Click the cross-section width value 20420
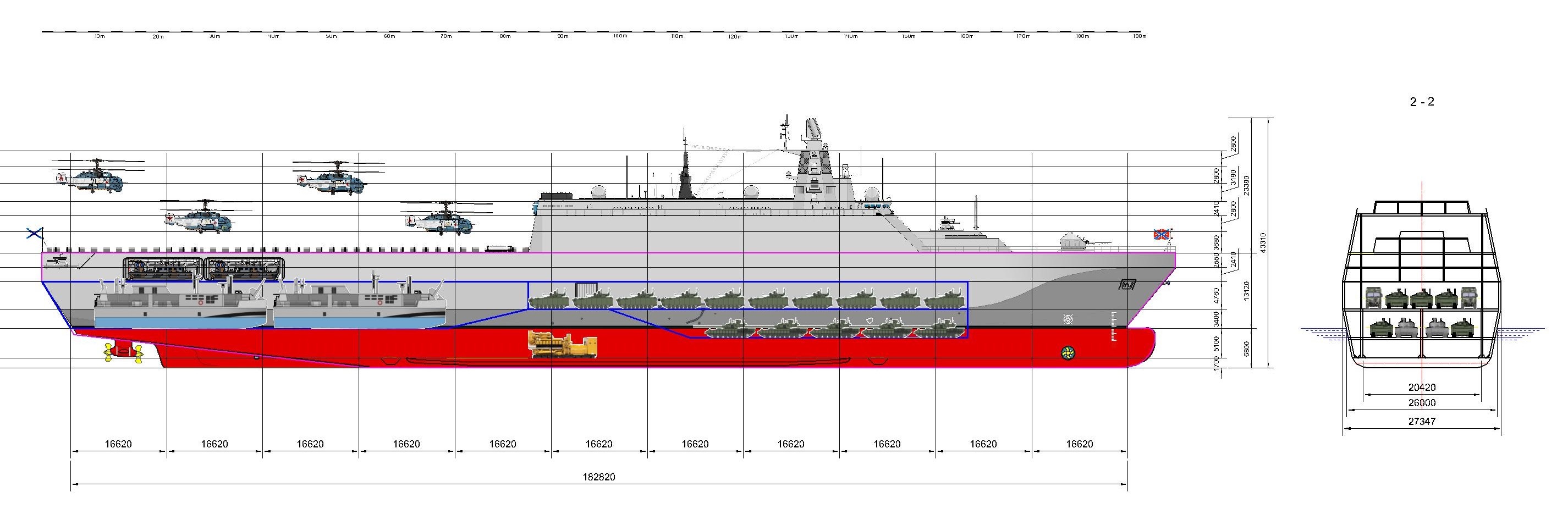 click(1422, 388)
